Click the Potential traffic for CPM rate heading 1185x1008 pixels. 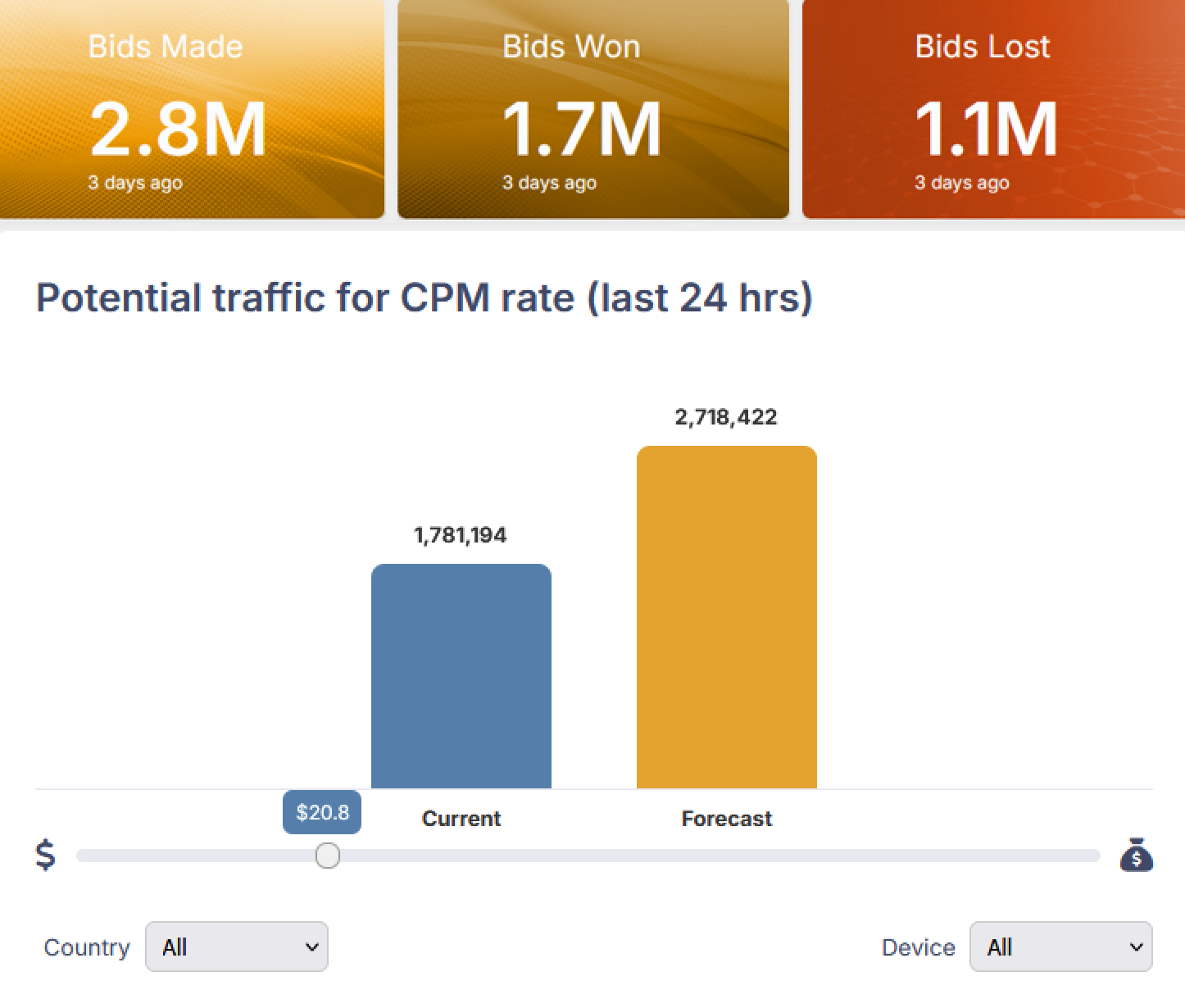(425, 297)
